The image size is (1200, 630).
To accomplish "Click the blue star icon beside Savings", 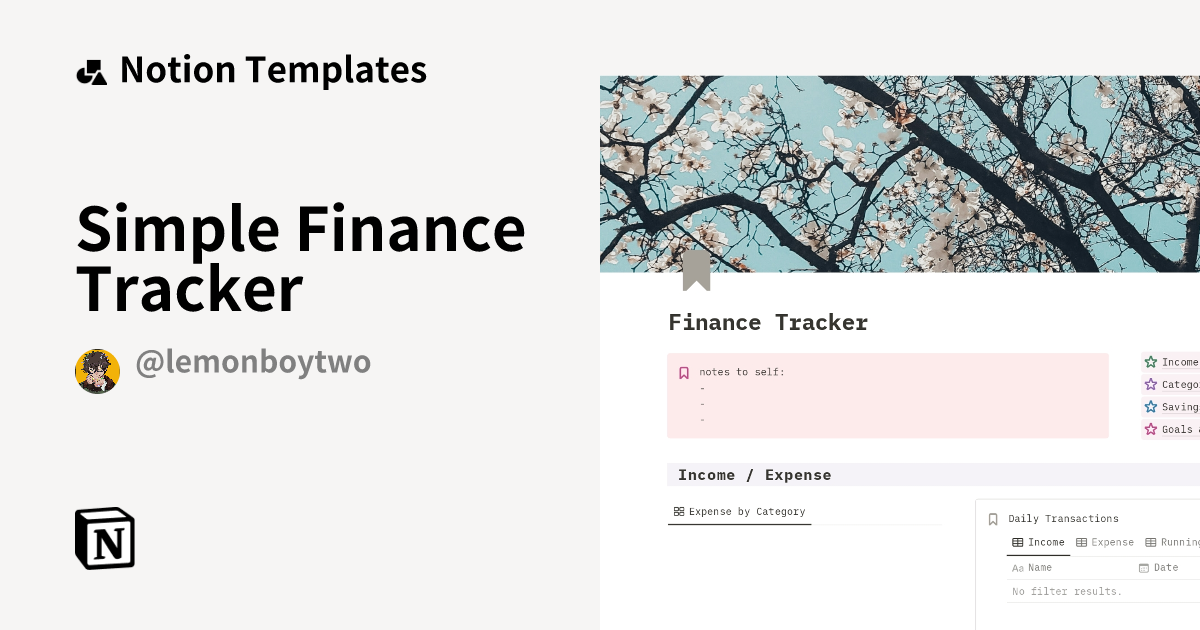I will (1151, 407).
